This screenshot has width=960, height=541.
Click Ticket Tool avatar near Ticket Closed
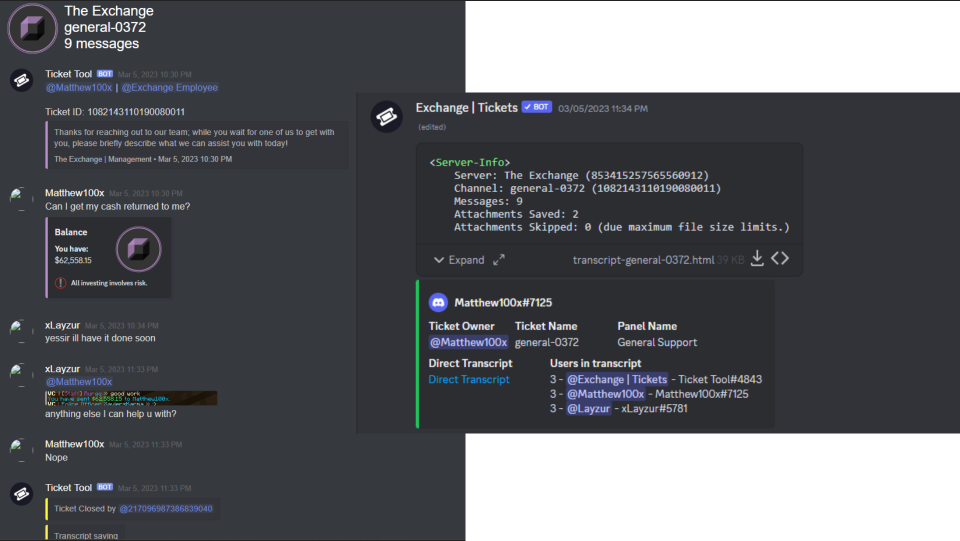point(21,494)
